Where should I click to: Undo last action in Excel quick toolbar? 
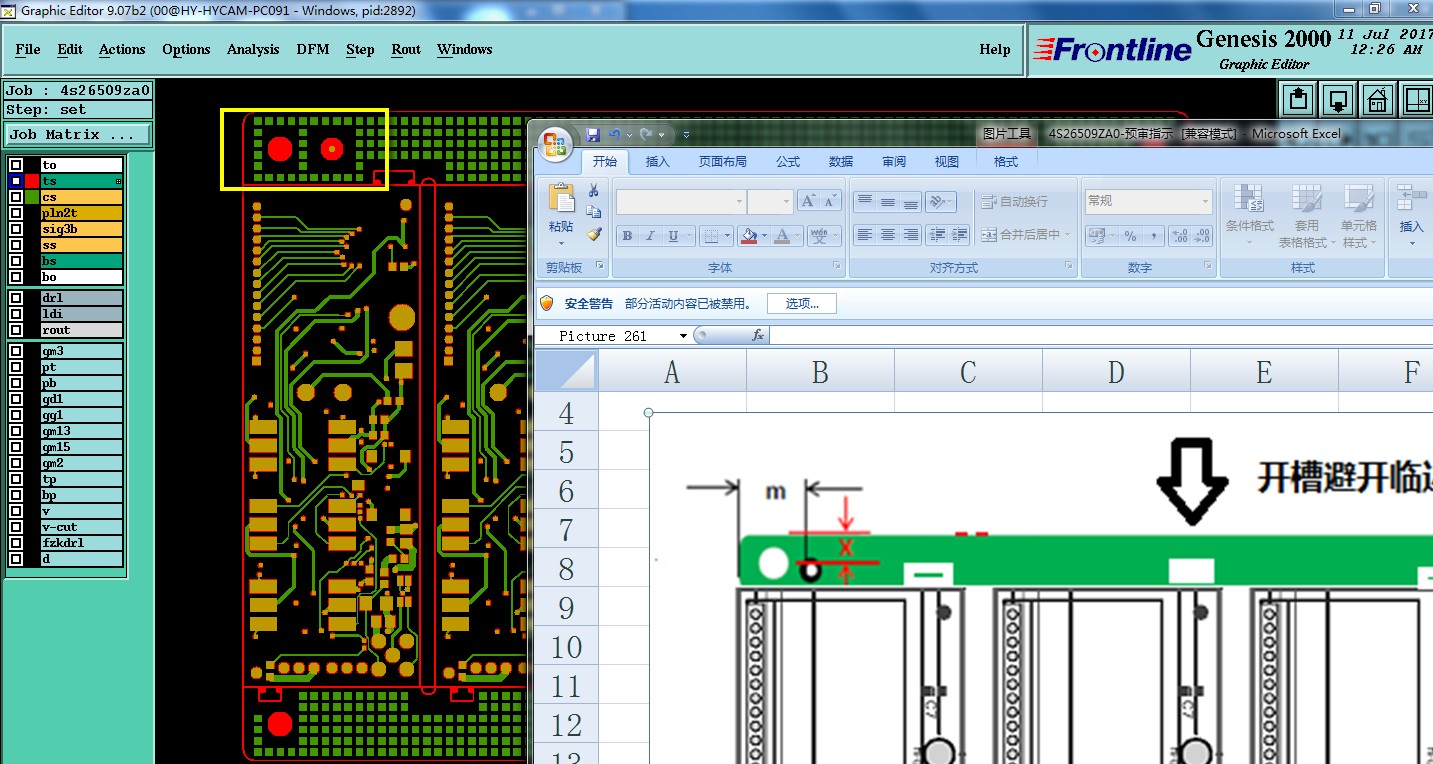[x=615, y=134]
